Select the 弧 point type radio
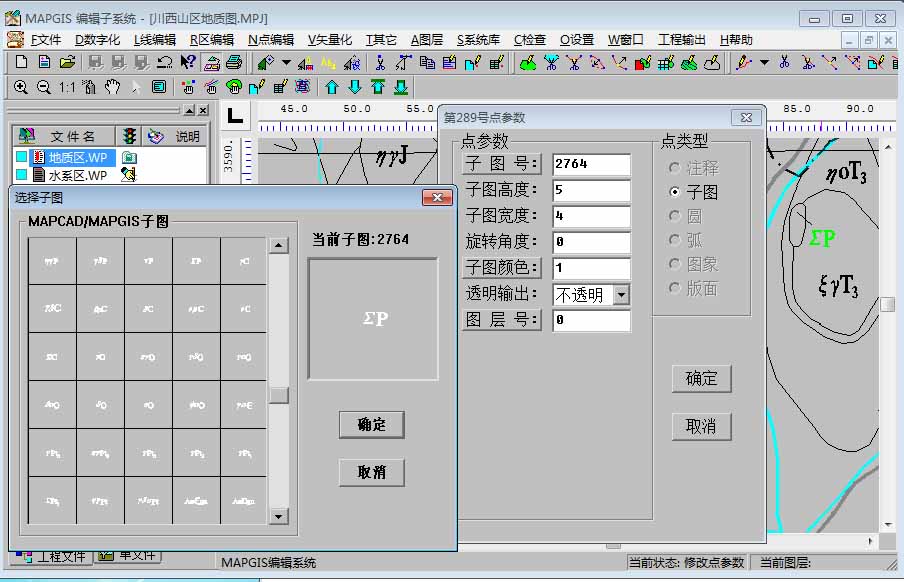 [675, 239]
